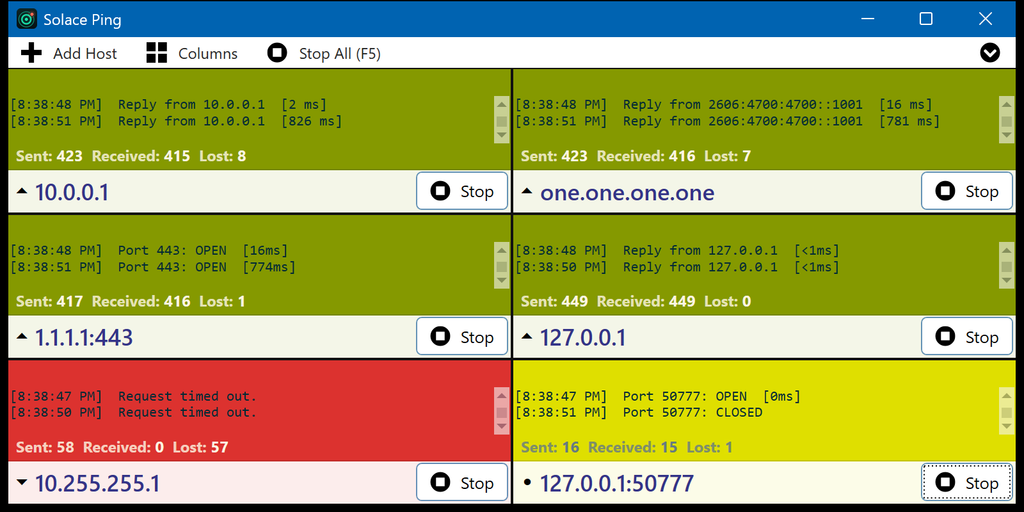Screen dimensions: 1024x512
Task: Stop pinging one.one.one.one
Action: coord(967,191)
